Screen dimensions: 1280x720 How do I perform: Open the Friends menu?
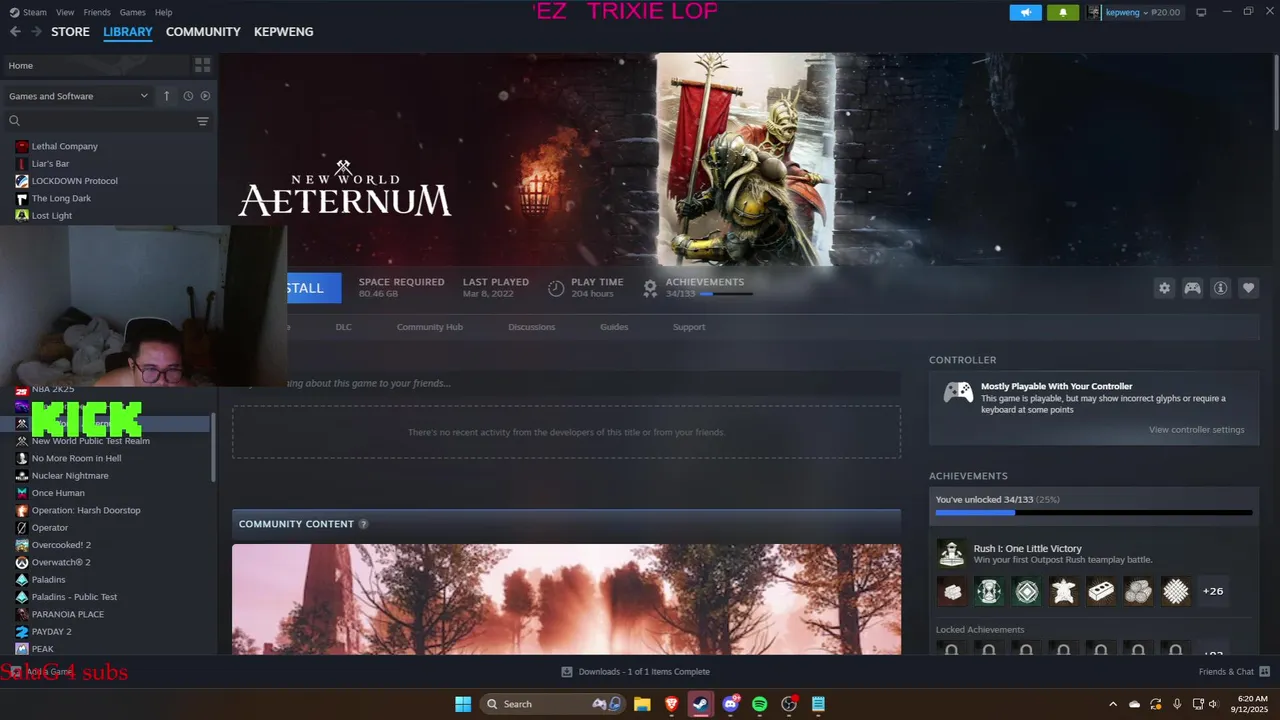(97, 12)
